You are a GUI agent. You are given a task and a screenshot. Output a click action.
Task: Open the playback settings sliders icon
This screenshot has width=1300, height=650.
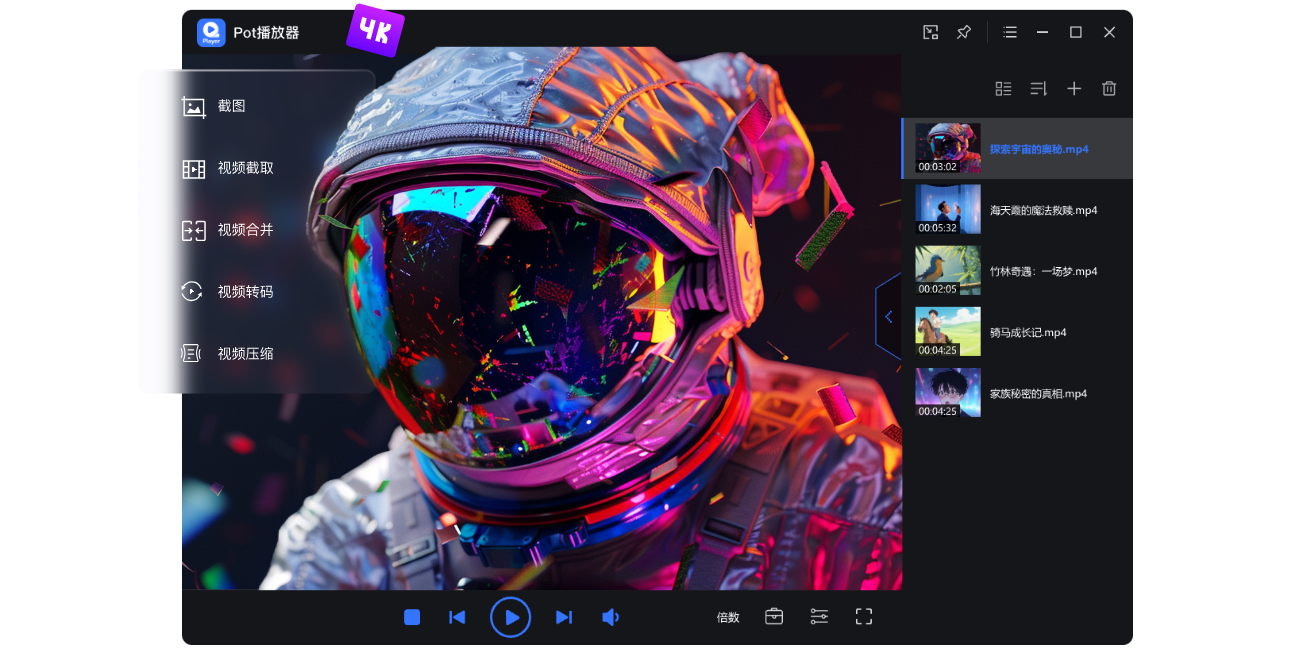pos(819,617)
